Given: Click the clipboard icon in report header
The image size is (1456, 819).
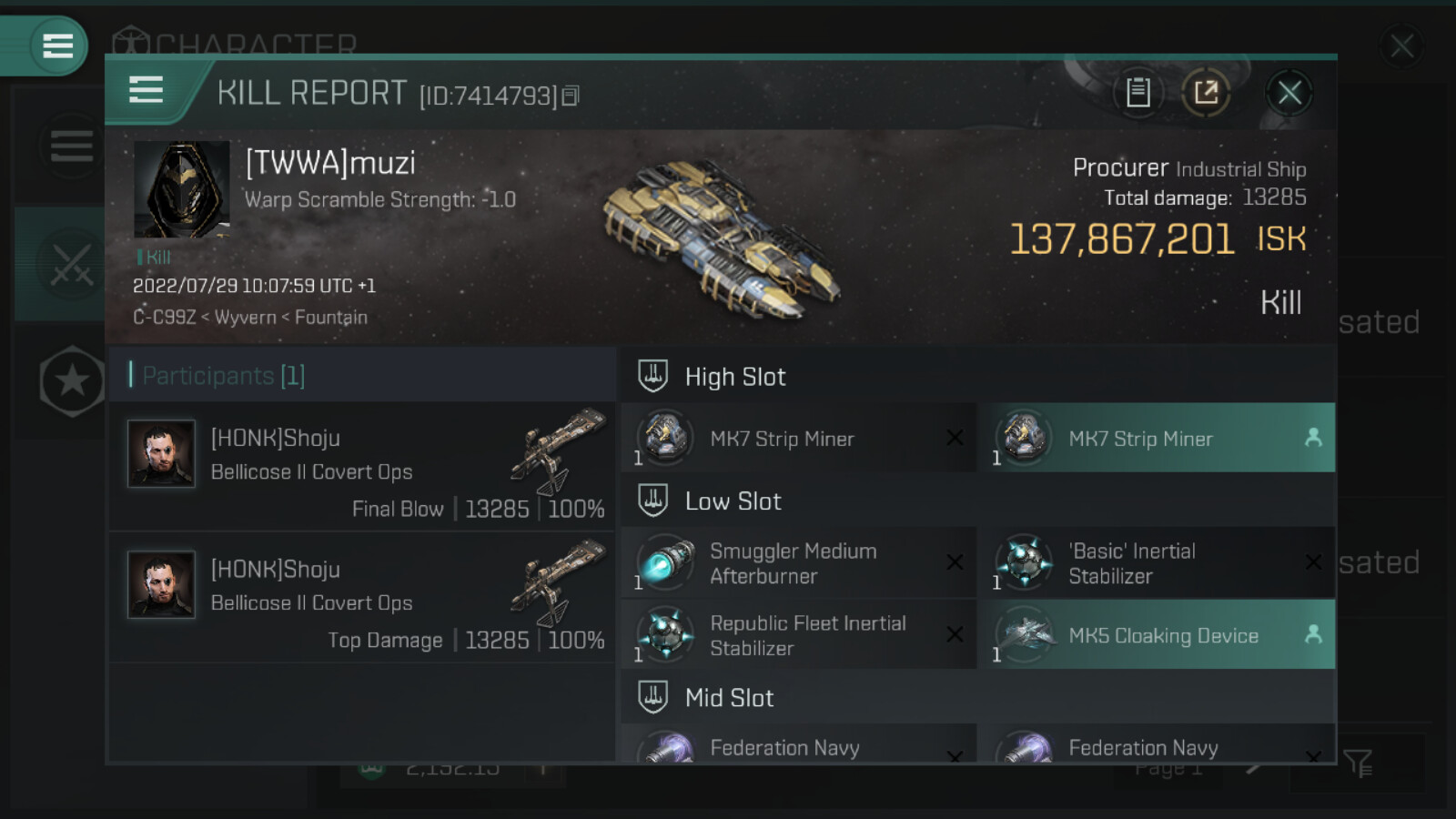Looking at the screenshot, I should point(1137,92).
